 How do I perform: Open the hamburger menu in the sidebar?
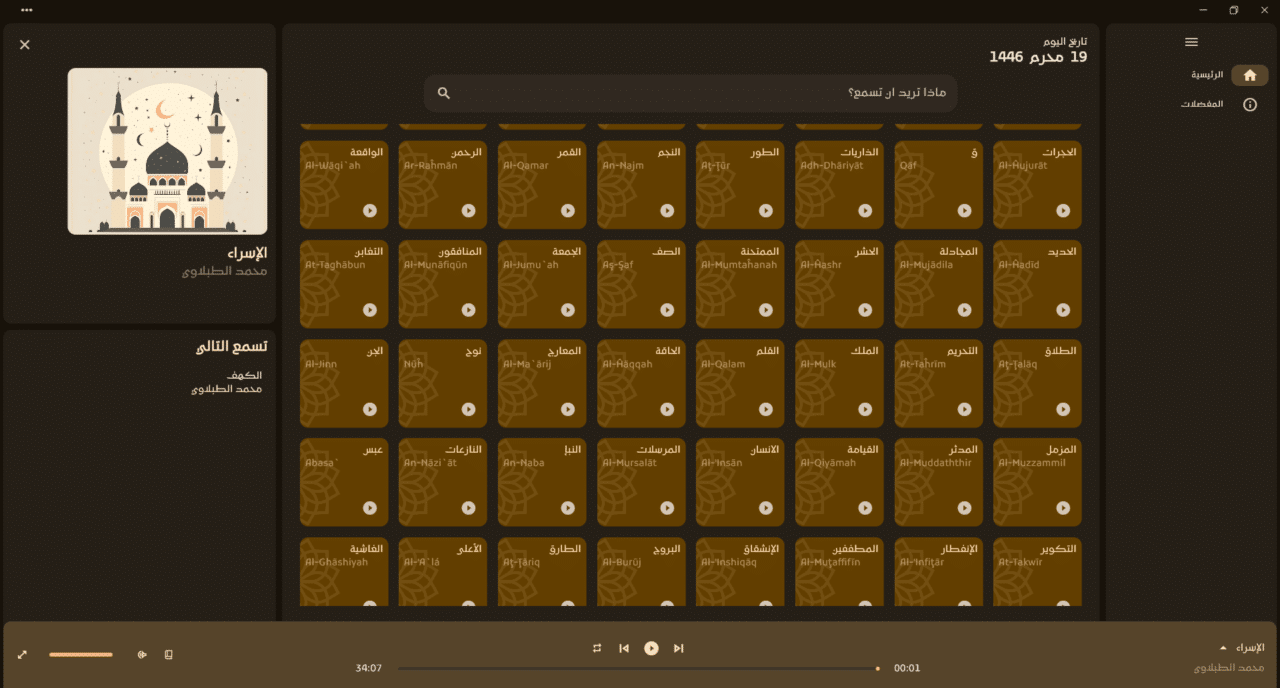tap(1191, 42)
